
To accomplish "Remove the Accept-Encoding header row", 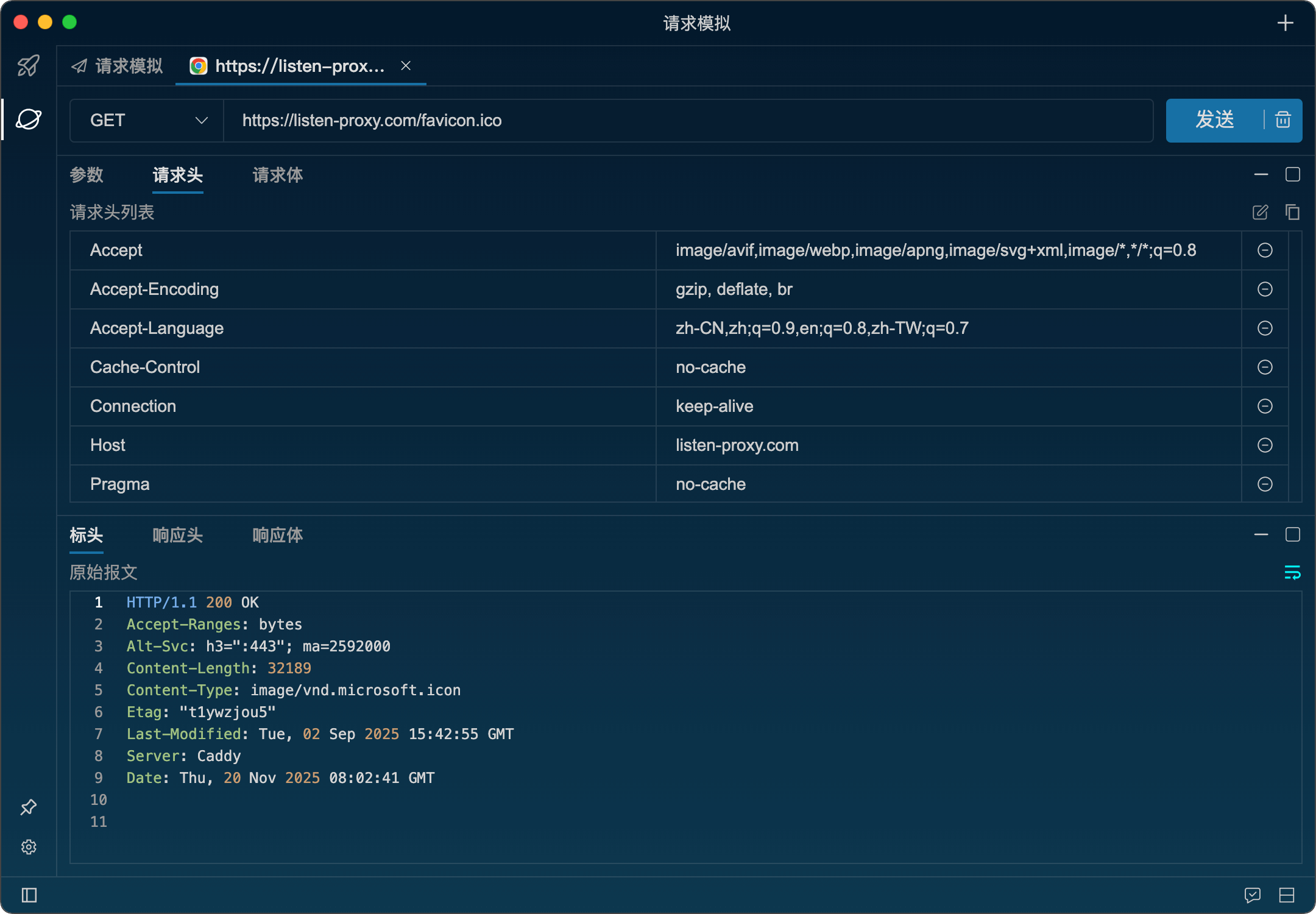I will coord(1265,289).
